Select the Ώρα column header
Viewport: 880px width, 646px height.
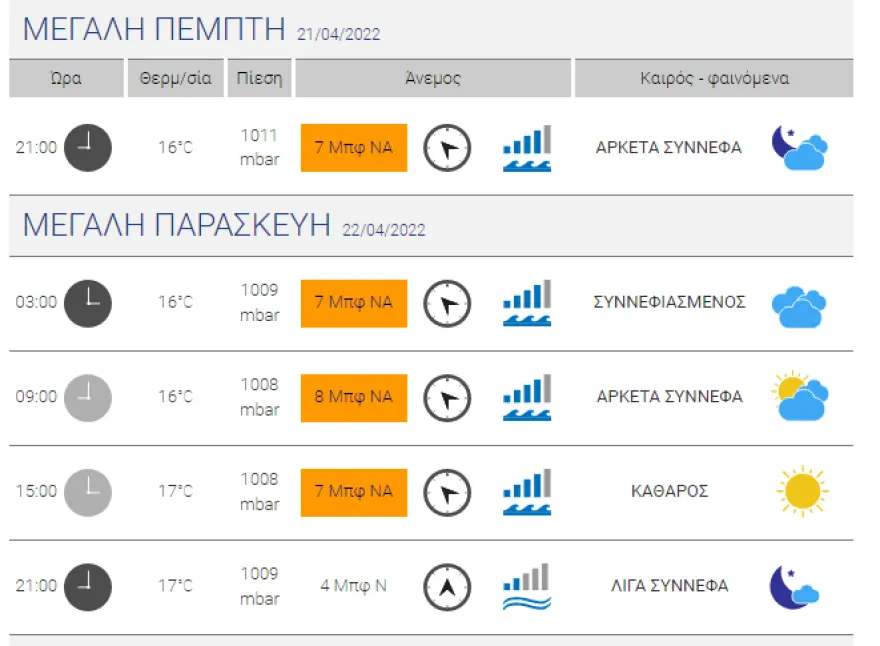(66, 79)
